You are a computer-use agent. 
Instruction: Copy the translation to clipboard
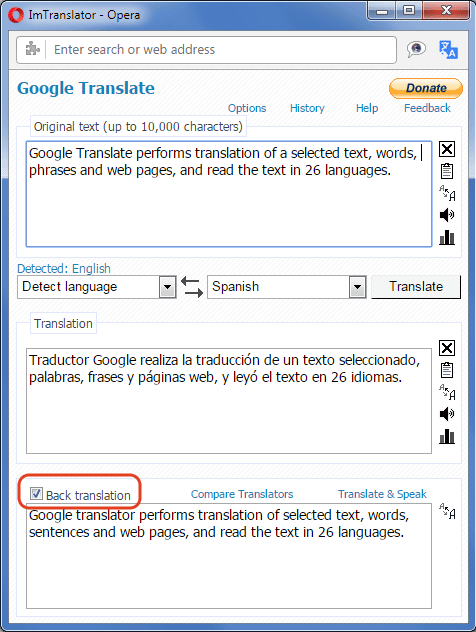pos(447,370)
